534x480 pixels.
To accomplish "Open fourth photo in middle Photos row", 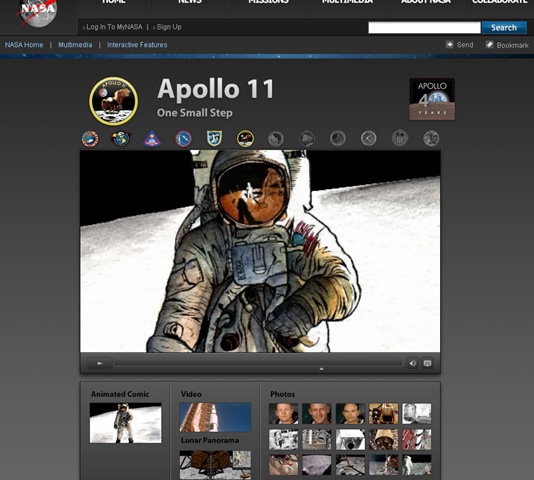I will tap(383, 439).
